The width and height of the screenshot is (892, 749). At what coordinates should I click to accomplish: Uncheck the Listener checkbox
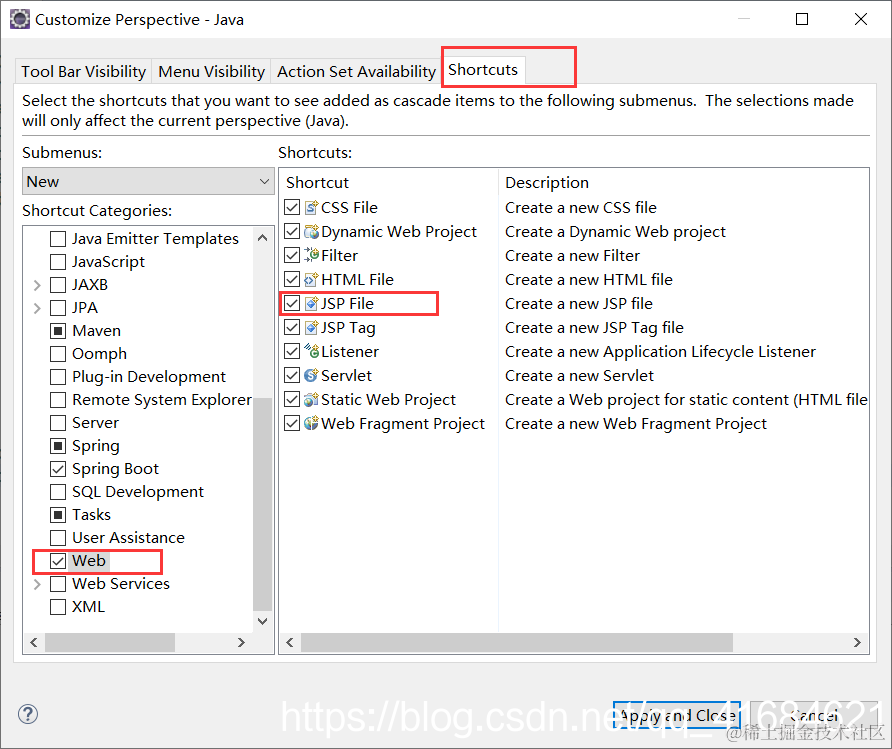point(292,351)
